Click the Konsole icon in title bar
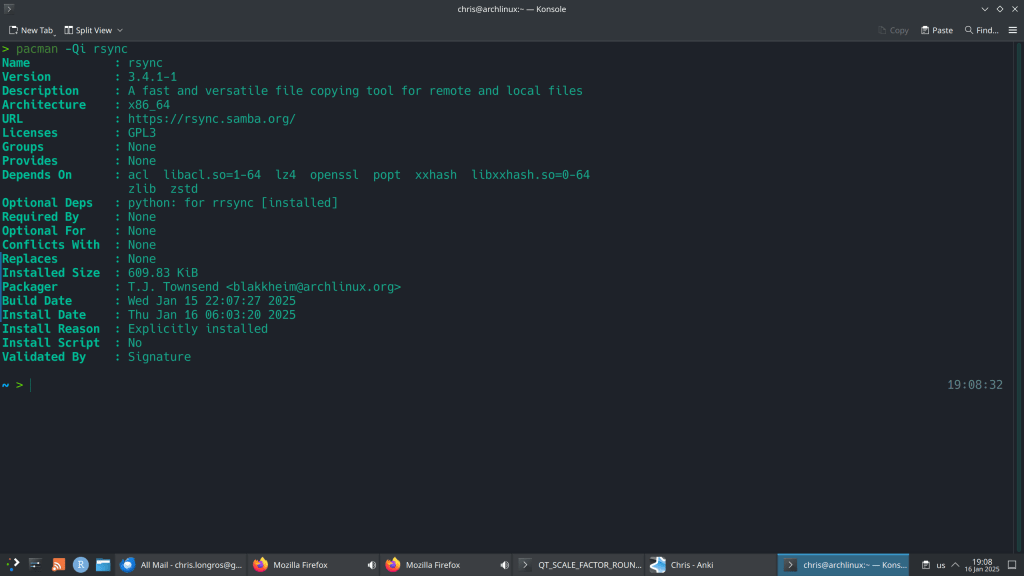The width and height of the screenshot is (1024, 576). (x=9, y=9)
